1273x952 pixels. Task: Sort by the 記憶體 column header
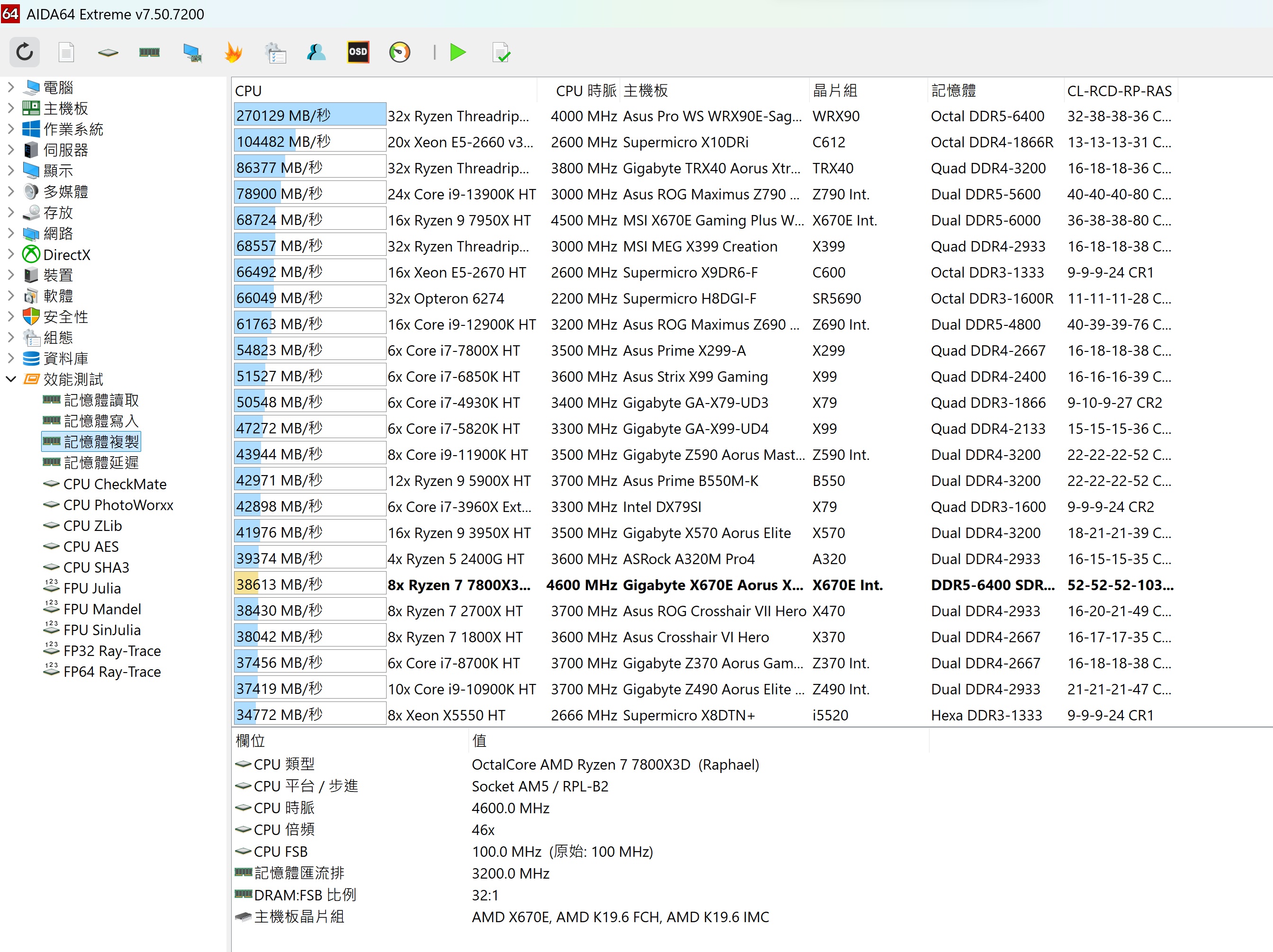pos(995,90)
